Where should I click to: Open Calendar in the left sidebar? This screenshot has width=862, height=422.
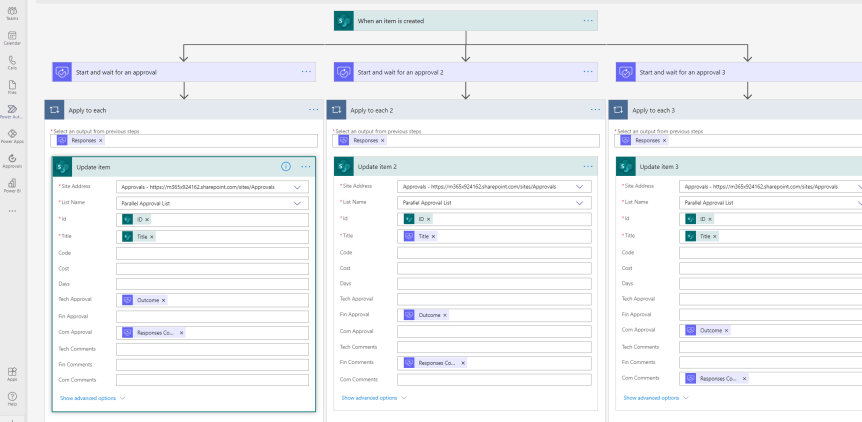pyautogui.click(x=12, y=38)
